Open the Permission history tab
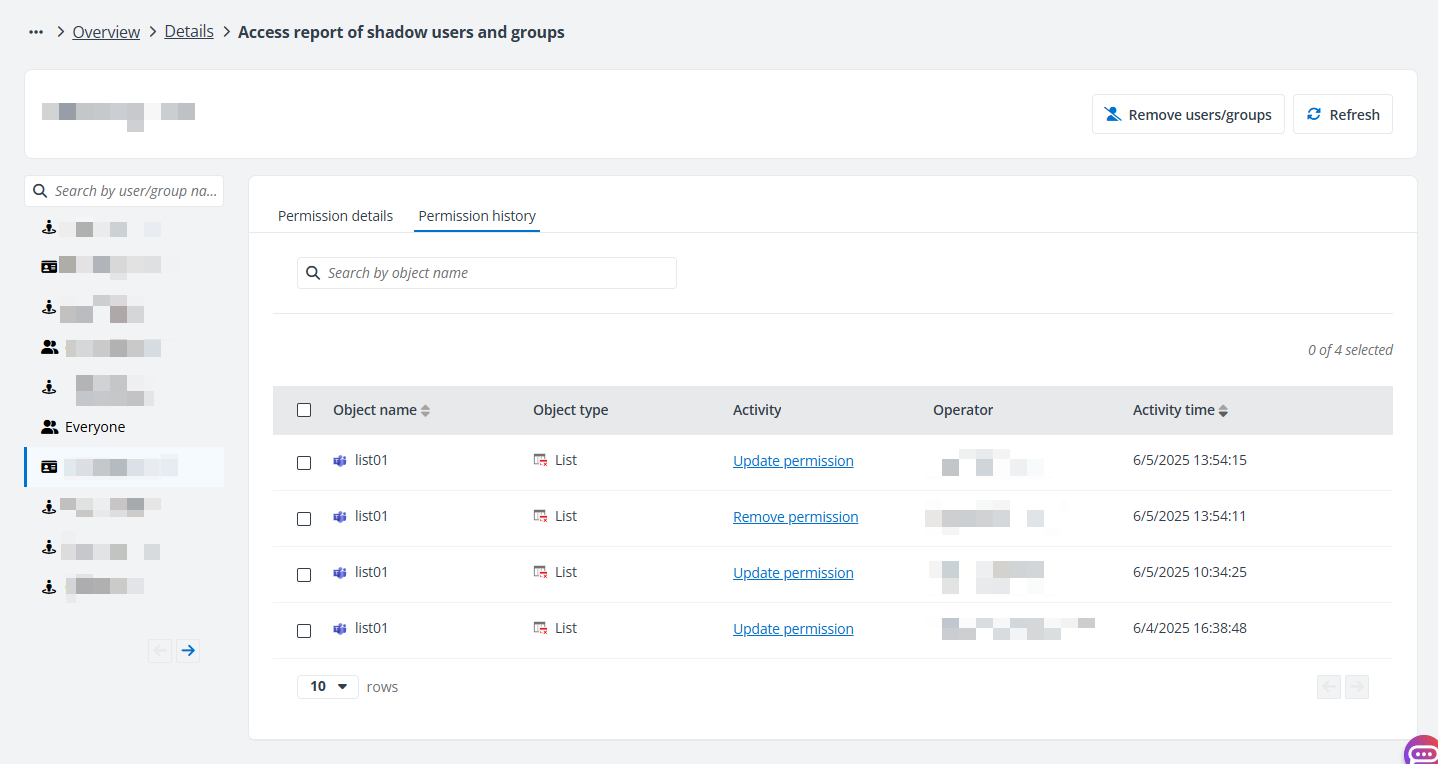 477,215
